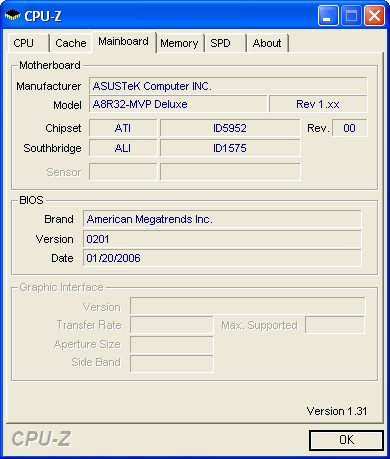This screenshot has width=390, height=459.
Task: Select the Rev 1.xx model revision field
Action: pyautogui.click(x=318, y=104)
